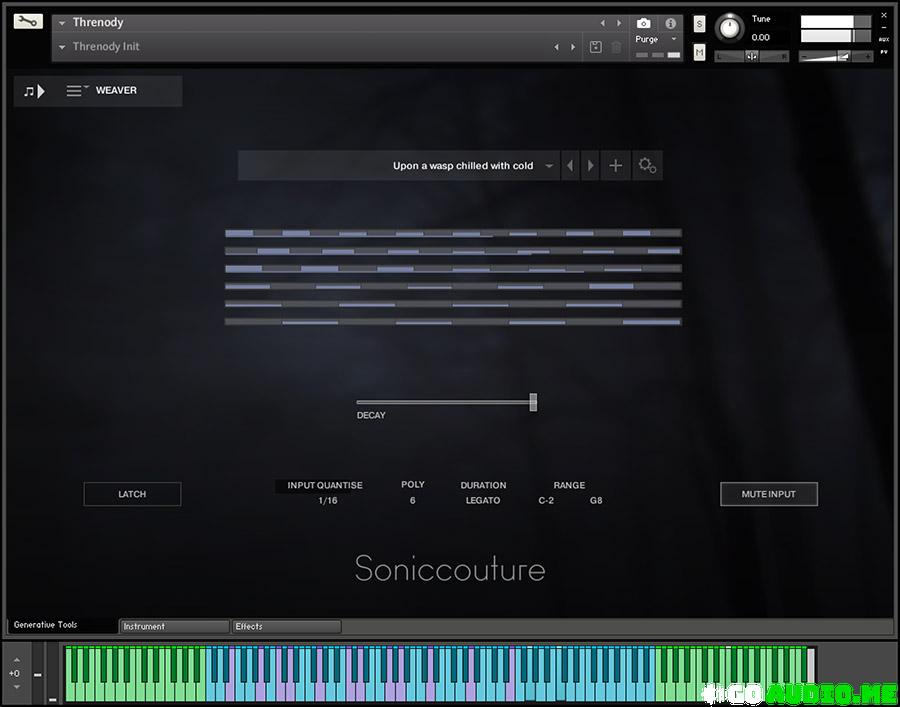Viewport: 900px width, 707px height.
Task: Expand the Threnody instrument name dropdown
Action: pyautogui.click(x=62, y=23)
